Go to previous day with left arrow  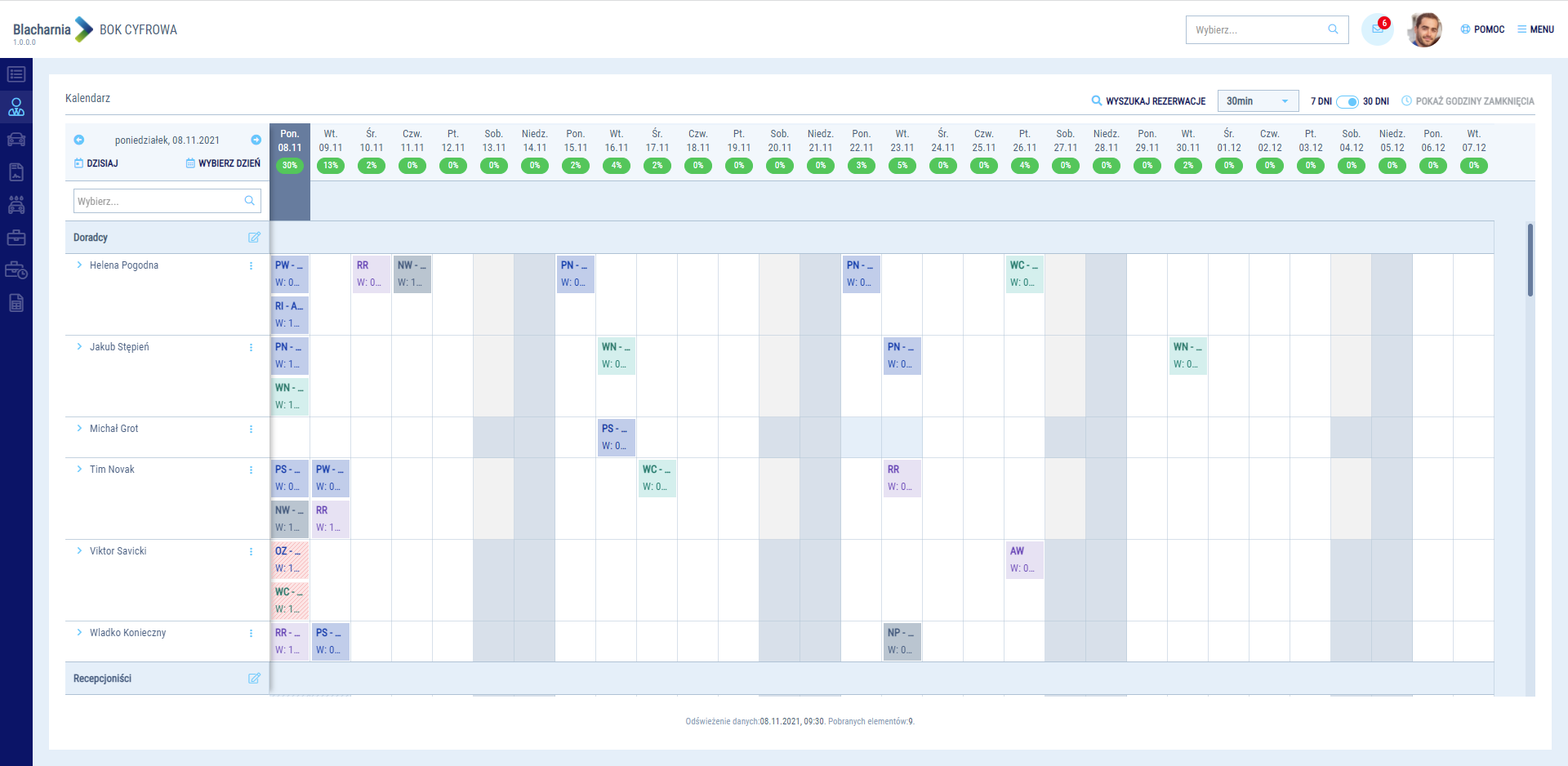79,140
